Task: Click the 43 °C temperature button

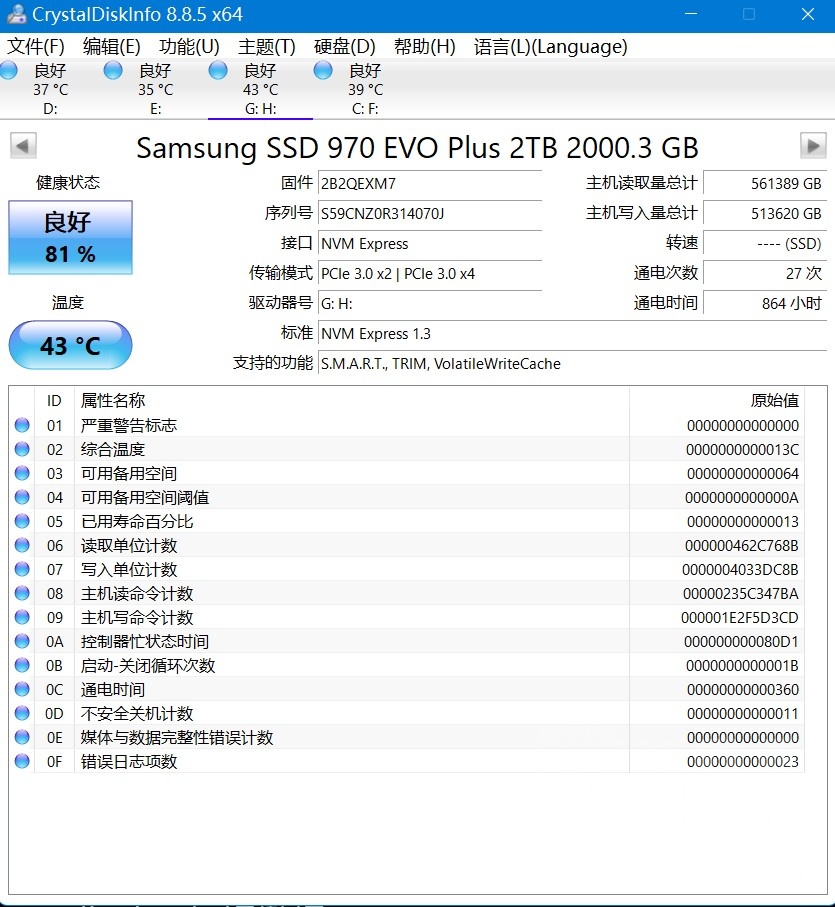Action: (x=69, y=344)
